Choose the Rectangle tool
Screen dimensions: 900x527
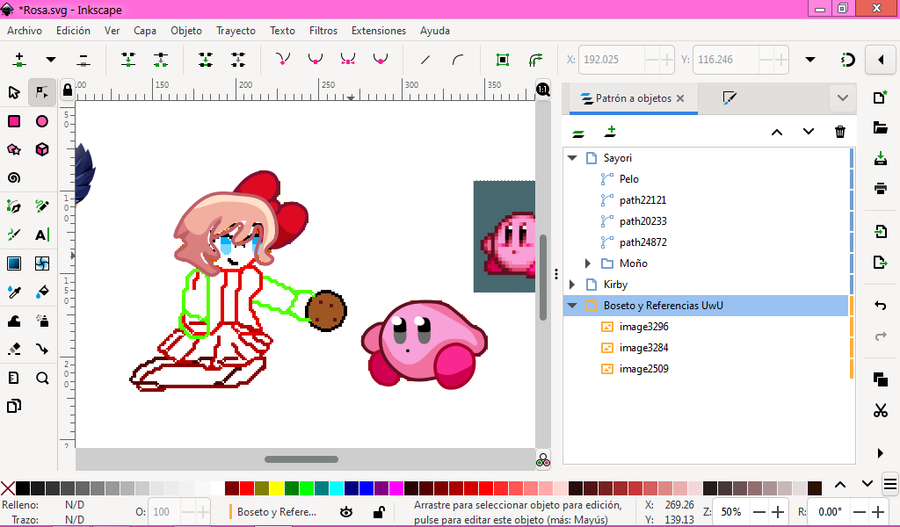pos(14,121)
